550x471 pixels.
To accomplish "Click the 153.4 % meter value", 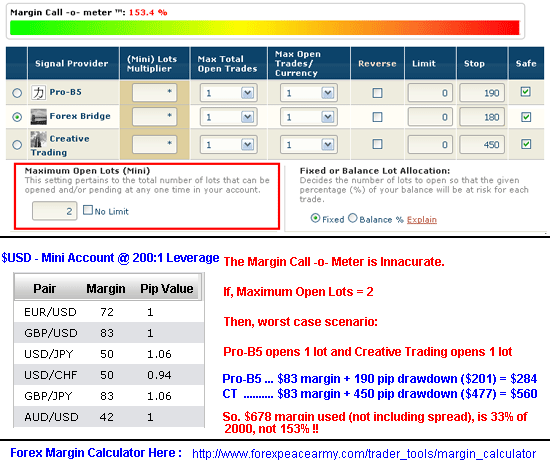I will coord(148,12).
